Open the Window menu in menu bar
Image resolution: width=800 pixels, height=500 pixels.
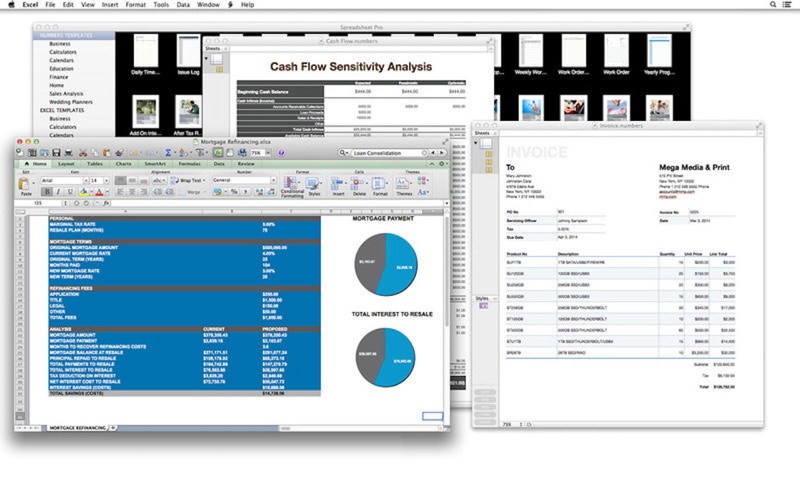click(x=208, y=5)
